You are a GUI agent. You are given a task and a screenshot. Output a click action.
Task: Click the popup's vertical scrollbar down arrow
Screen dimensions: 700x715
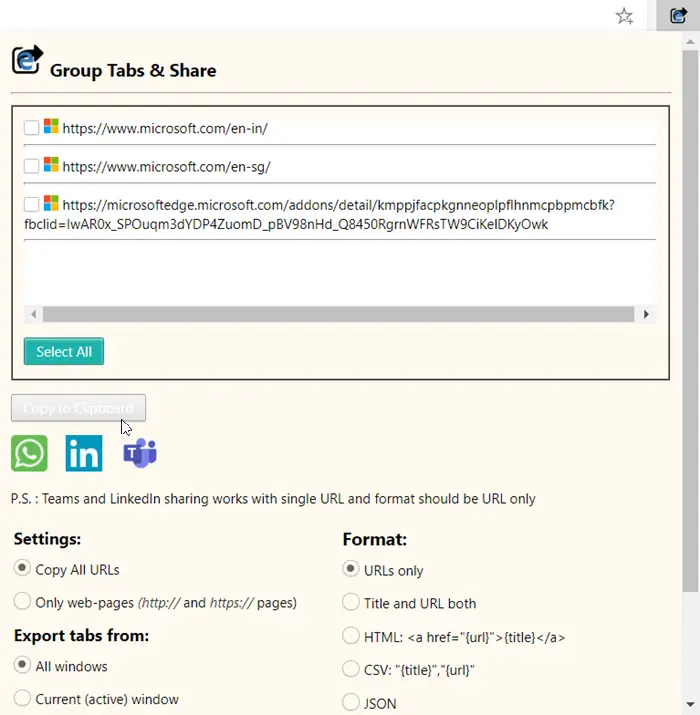coord(690,705)
